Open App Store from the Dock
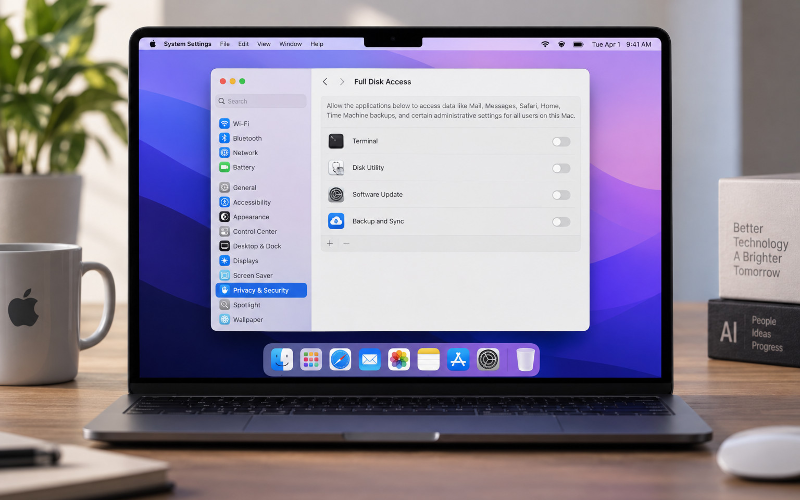Viewport: 800px width, 500px height. (x=458, y=360)
